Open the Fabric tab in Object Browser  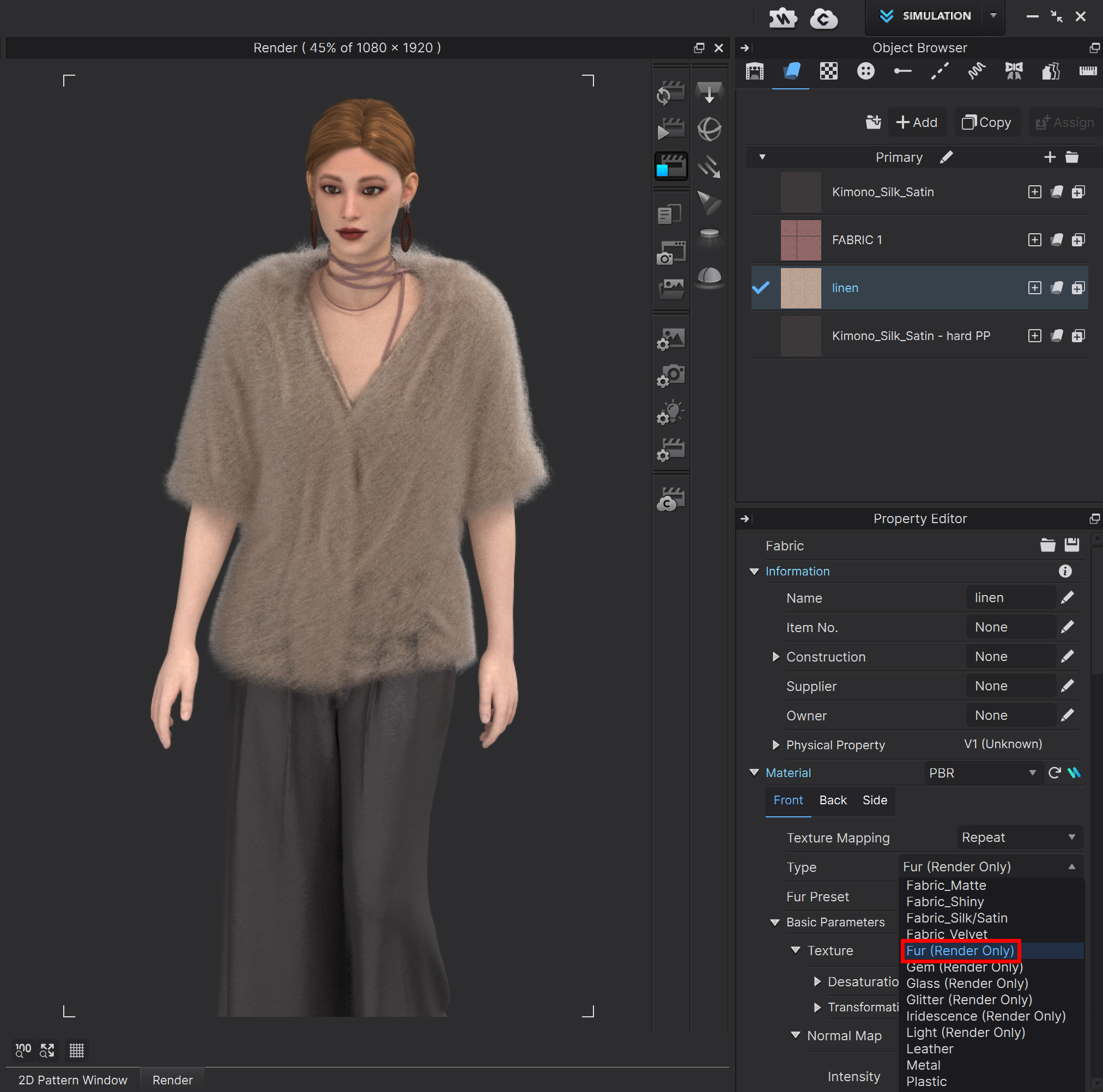791,71
